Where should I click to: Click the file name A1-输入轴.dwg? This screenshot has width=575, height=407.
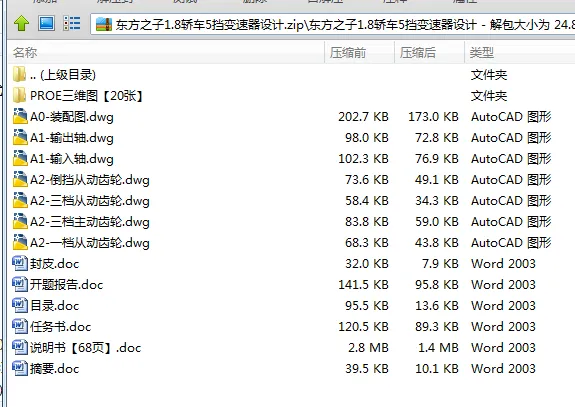click(72, 159)
